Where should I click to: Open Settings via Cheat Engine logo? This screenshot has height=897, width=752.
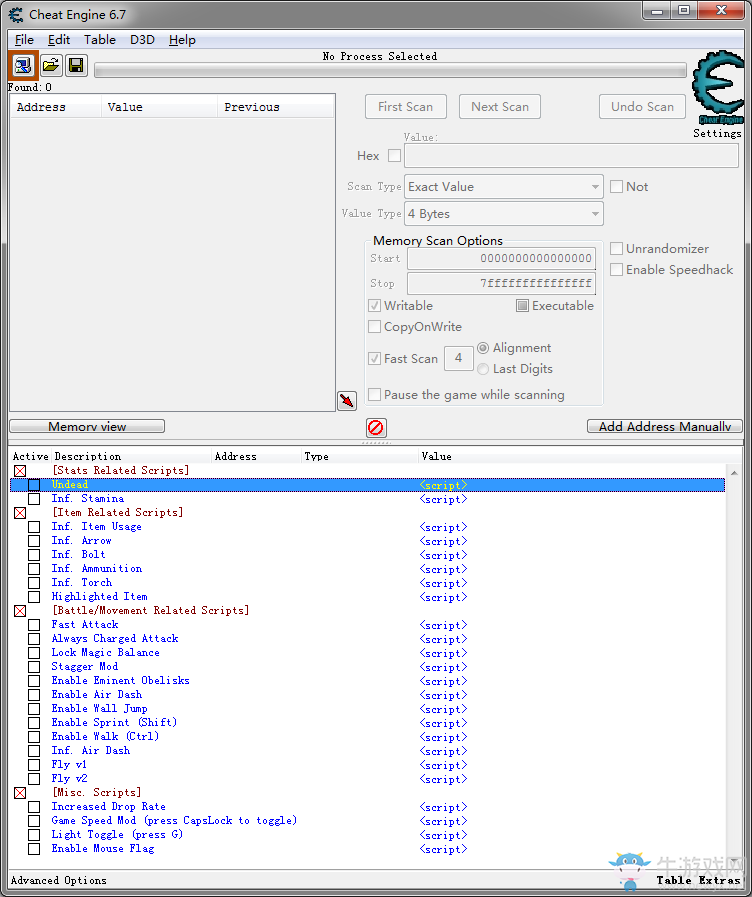tap(718, 88)
